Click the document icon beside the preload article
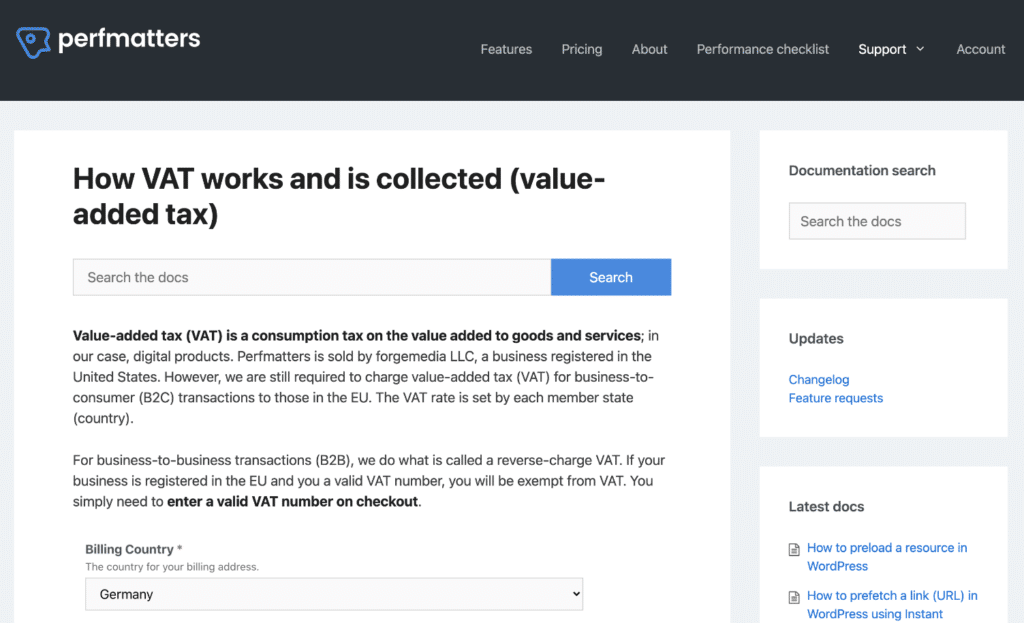Screen dimensions: 1024x623 click(795, 549)
